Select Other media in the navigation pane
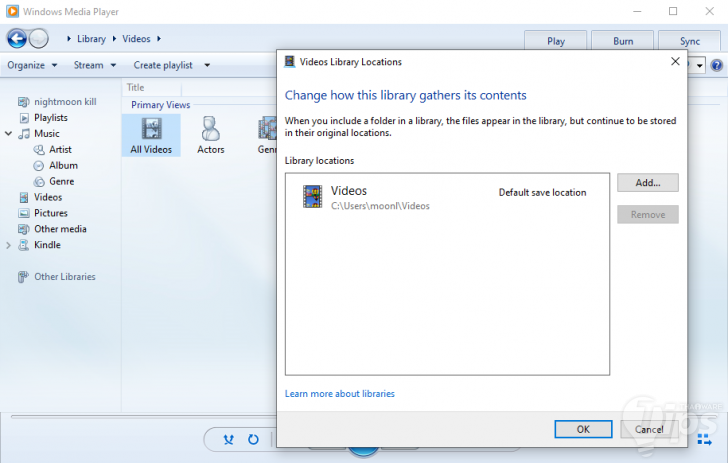The image size is (728, 463). coord(60,228)
